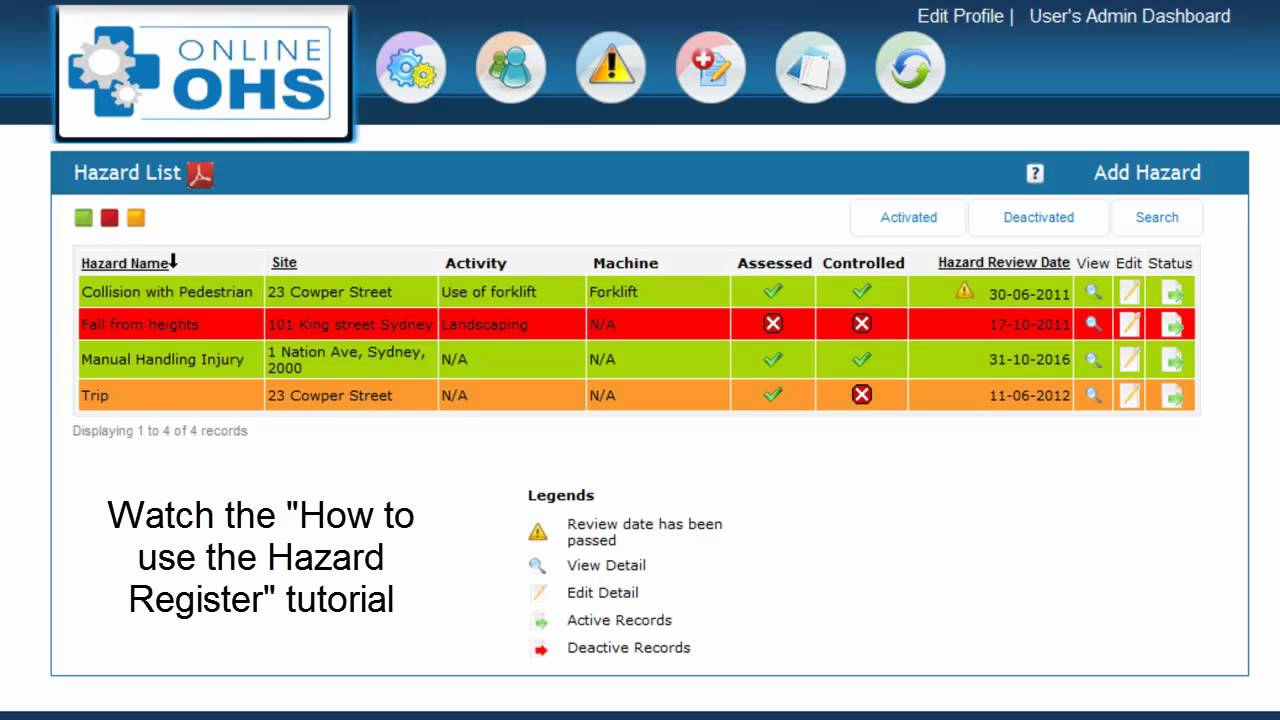Click Edit Profile link

click(x=960, y=16)
